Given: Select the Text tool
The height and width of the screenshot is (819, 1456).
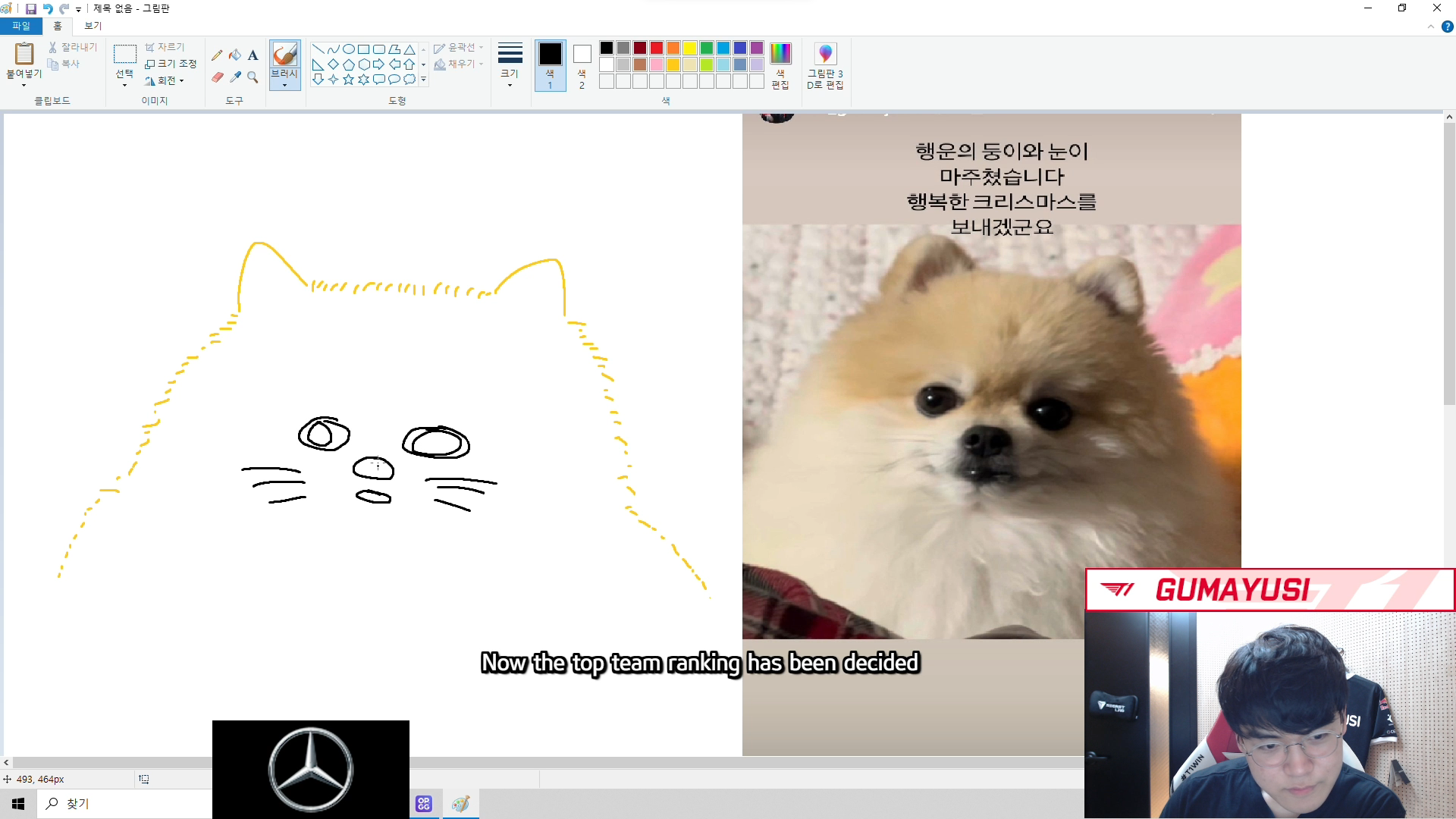Looking at the screenshot, I should pyautogui.click(x=253, y=55).
